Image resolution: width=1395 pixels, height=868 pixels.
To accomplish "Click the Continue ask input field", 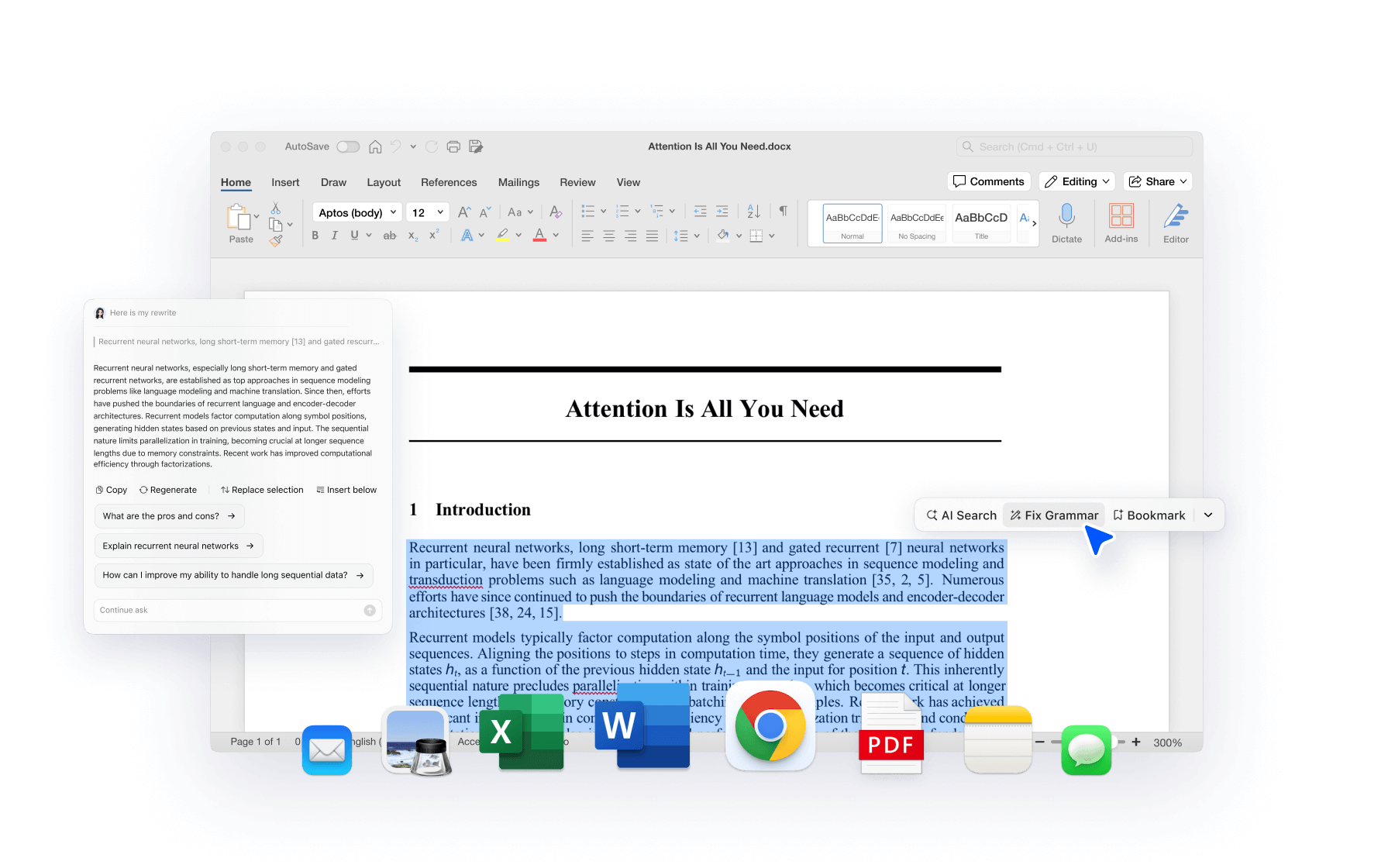I will point(238,610).
